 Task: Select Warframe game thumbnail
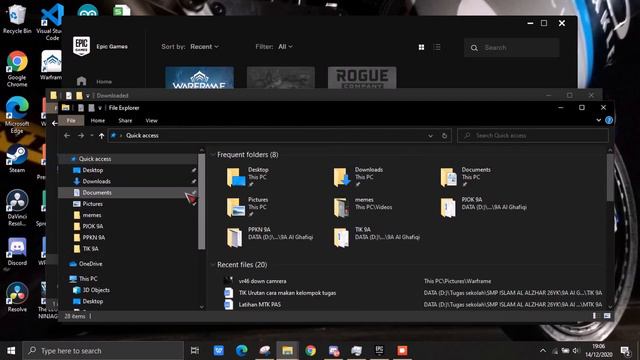(x=200, y=78)
